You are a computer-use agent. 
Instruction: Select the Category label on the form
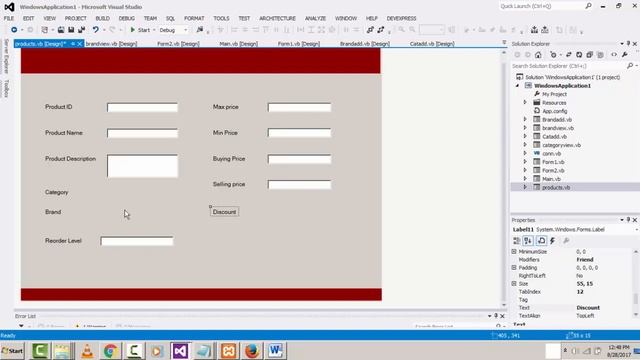pos(56,192)
